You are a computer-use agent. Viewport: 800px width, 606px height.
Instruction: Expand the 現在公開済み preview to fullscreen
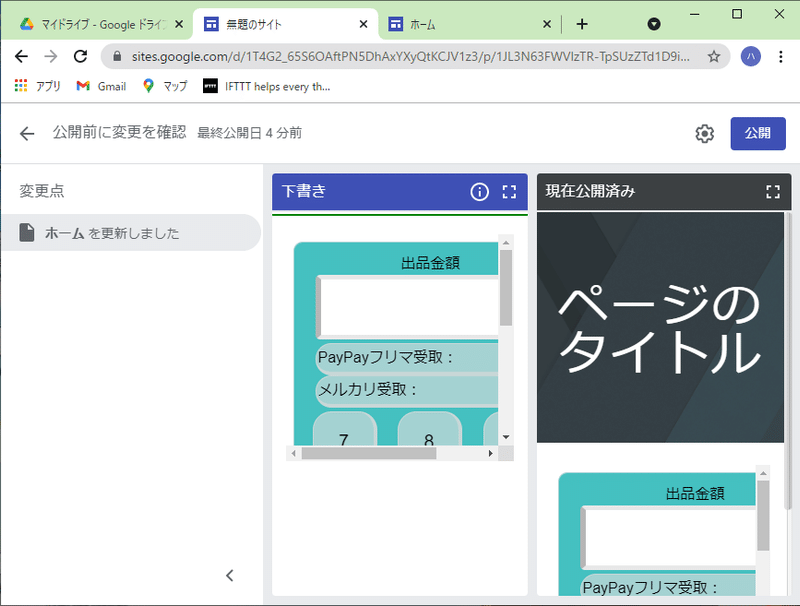point(772,191)
